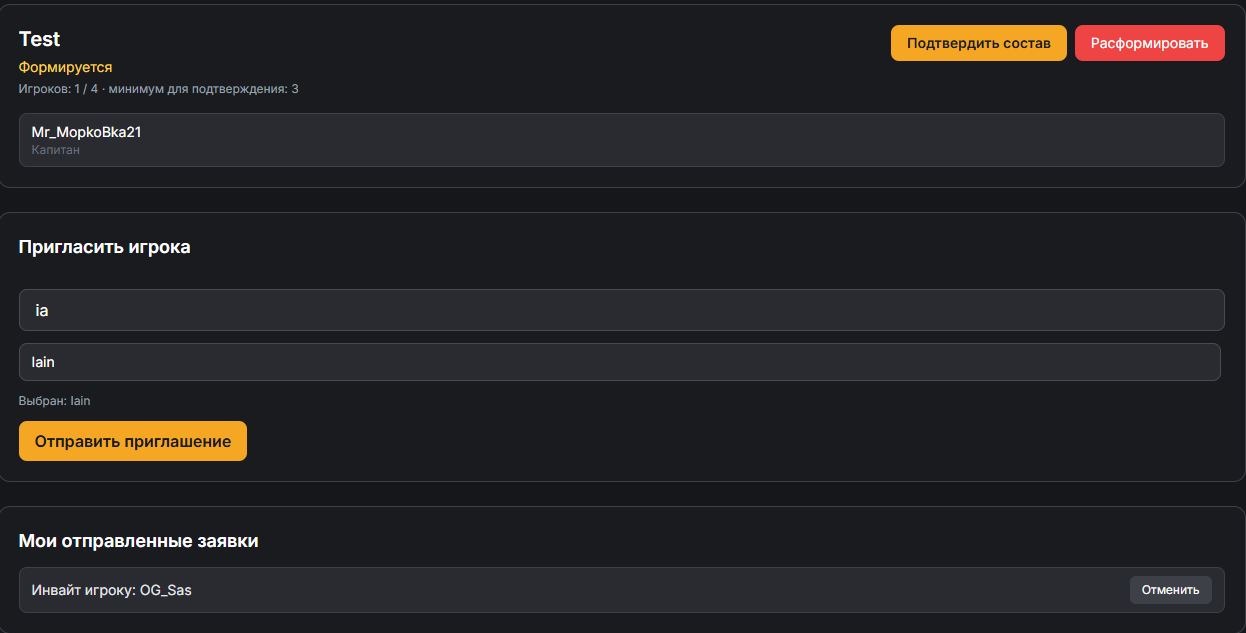Click the "Выбран:" selected player label
This screenshot has width=1246, height=633.
click(x=42, y=401)
